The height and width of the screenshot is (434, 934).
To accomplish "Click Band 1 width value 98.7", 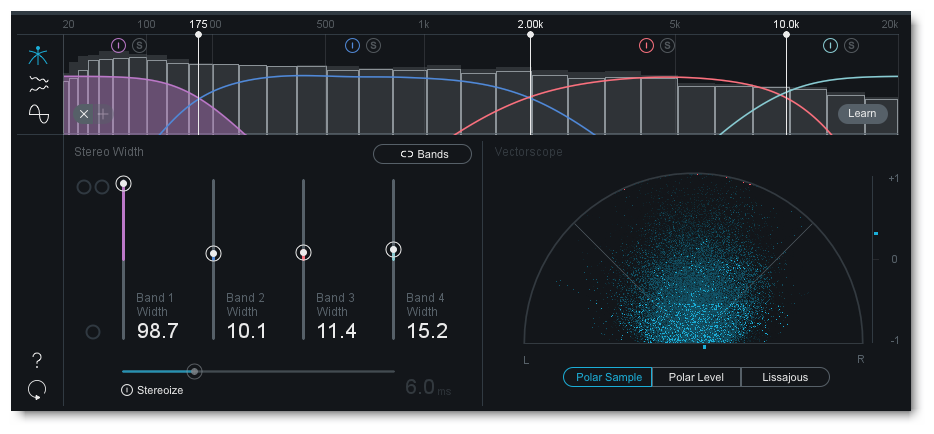I will (x=158, y=332).
